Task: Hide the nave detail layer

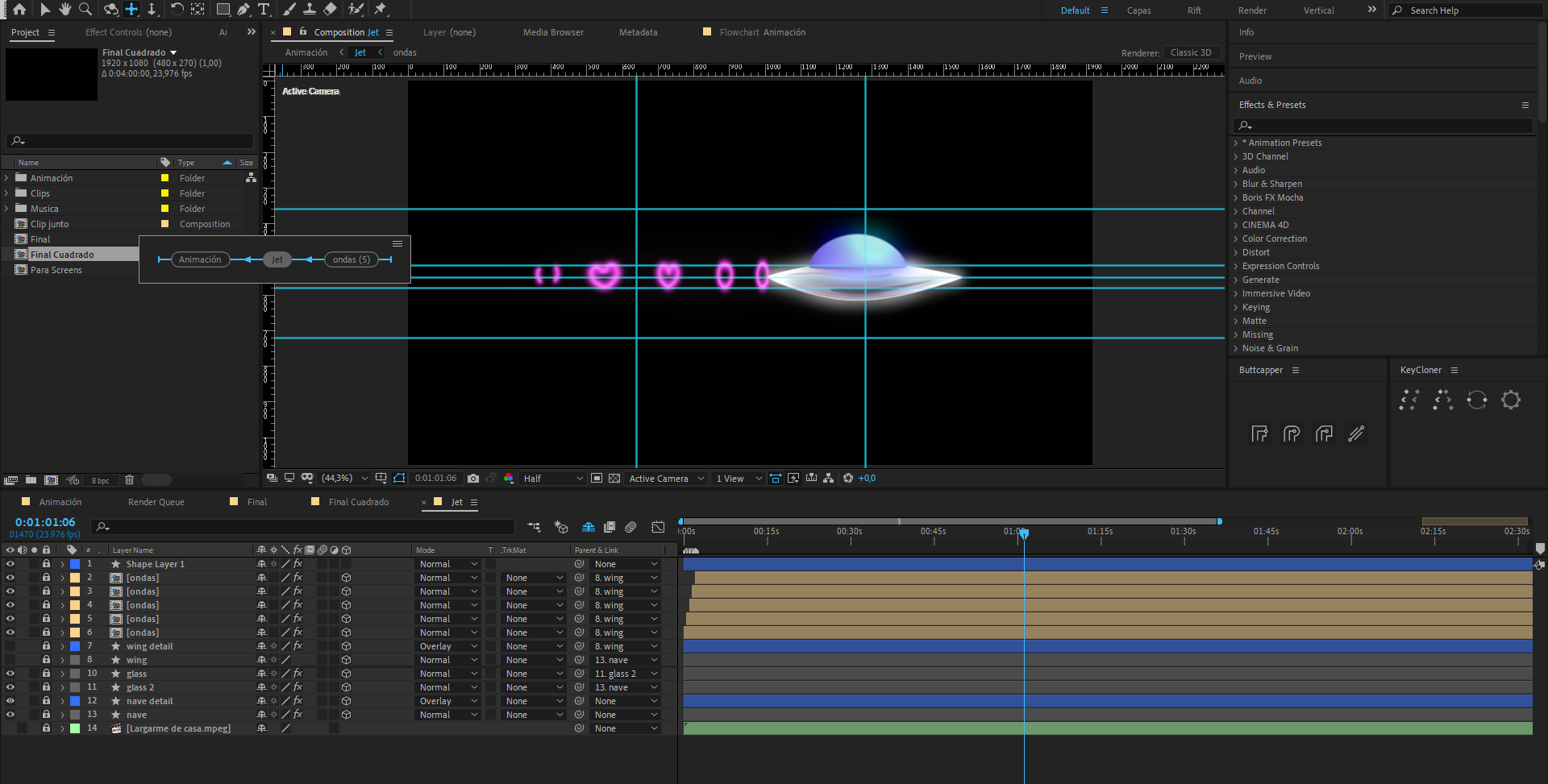Action: 10,701
